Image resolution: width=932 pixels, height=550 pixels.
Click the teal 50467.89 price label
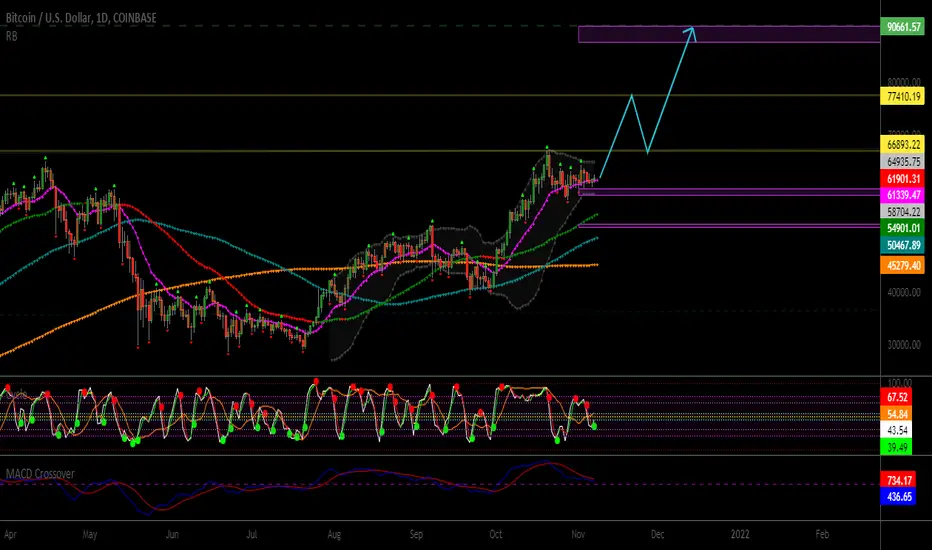point(902,245)
